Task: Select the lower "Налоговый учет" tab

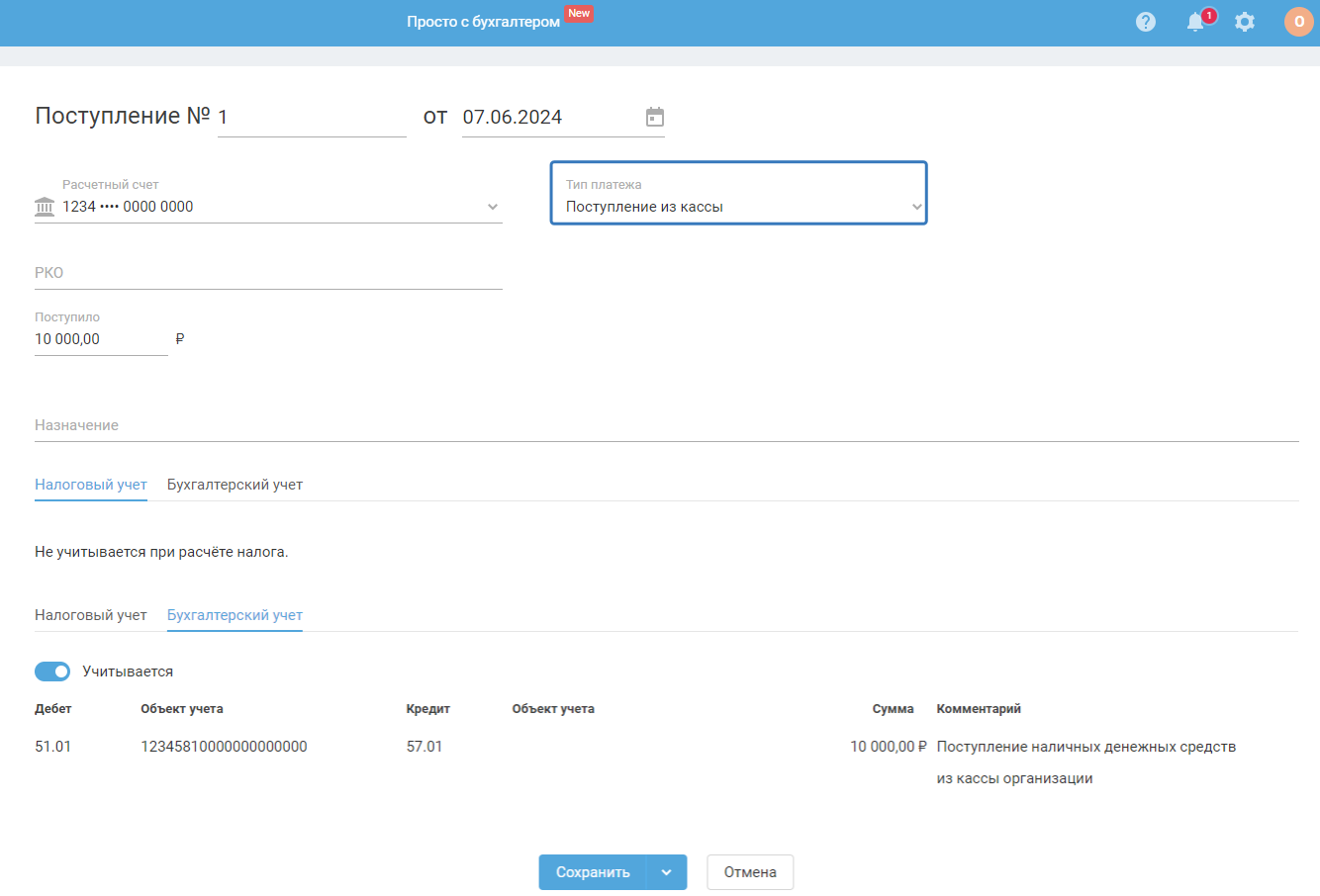Action: pyautogui.click(x=90, y=615)
